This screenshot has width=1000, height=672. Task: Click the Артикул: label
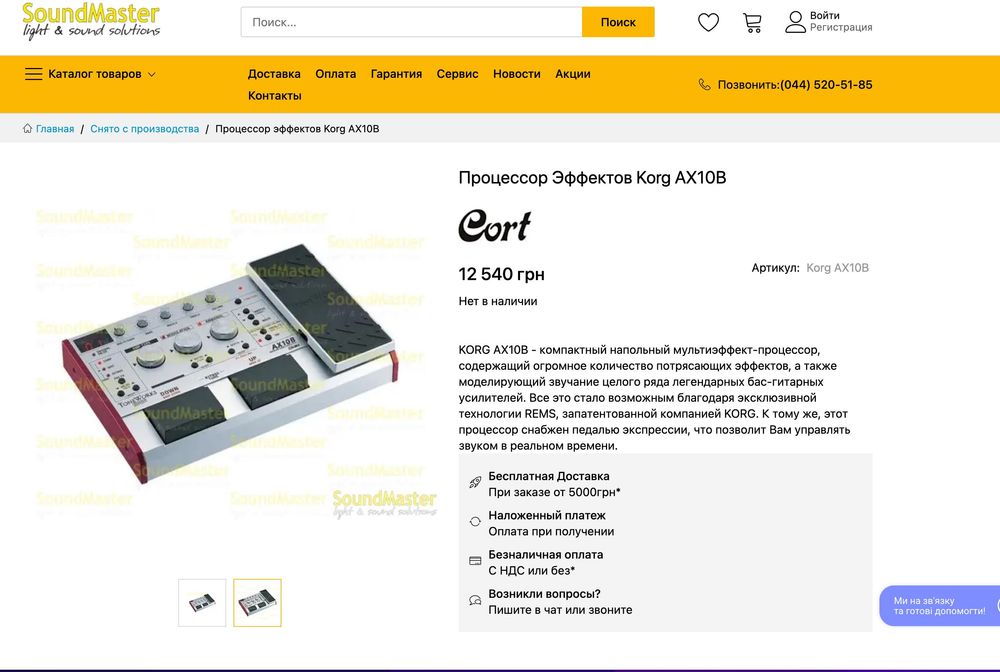[775, 268]
